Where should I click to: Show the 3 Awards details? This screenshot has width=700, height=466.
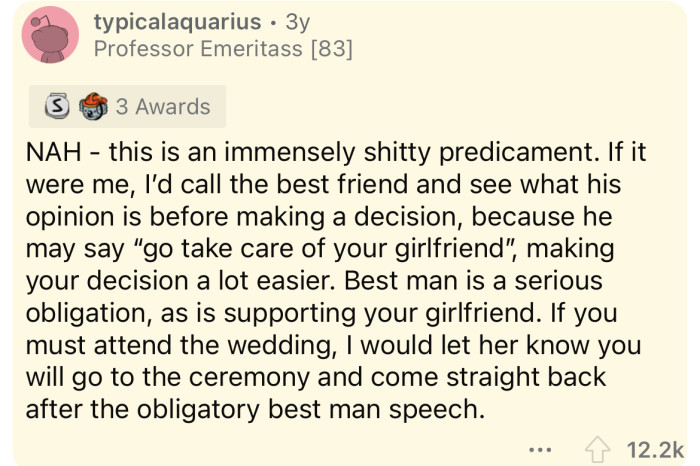click(162, 106)
